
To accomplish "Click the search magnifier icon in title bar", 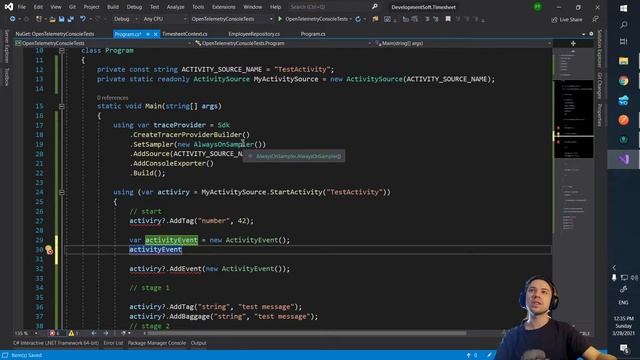I will click(x=375, y=7).
